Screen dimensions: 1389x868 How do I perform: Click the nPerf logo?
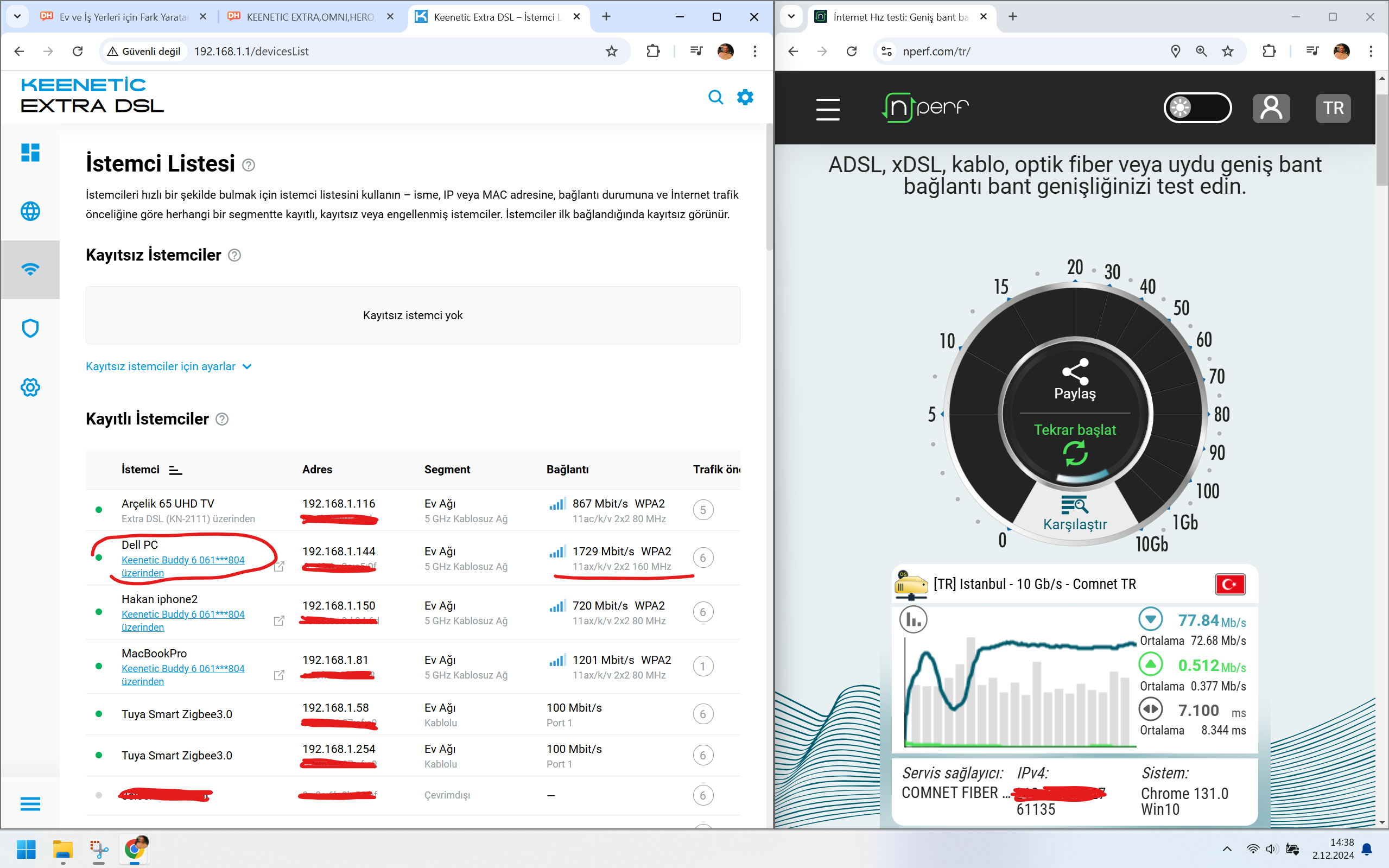(925, 107)
